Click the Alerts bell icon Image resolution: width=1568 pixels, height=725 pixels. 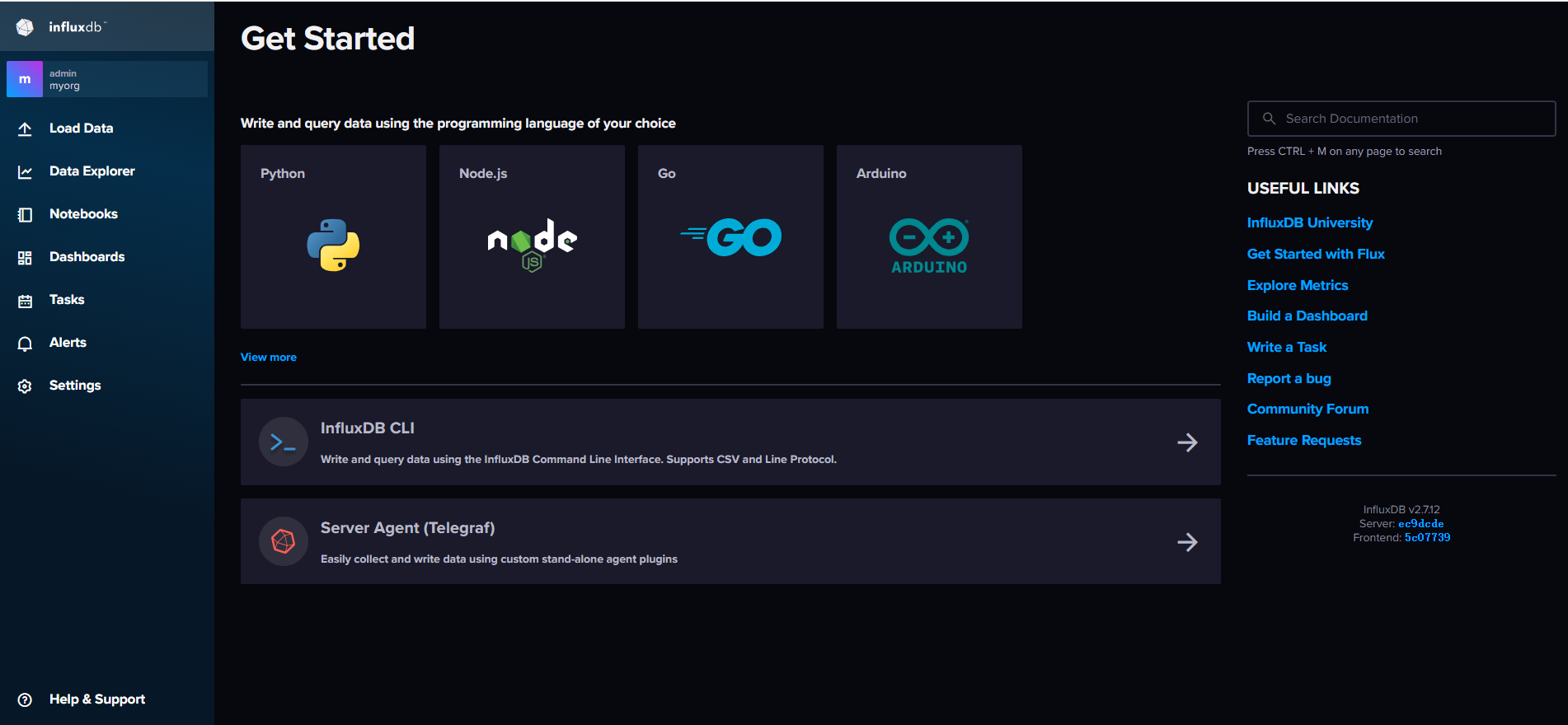coord(25,344)
